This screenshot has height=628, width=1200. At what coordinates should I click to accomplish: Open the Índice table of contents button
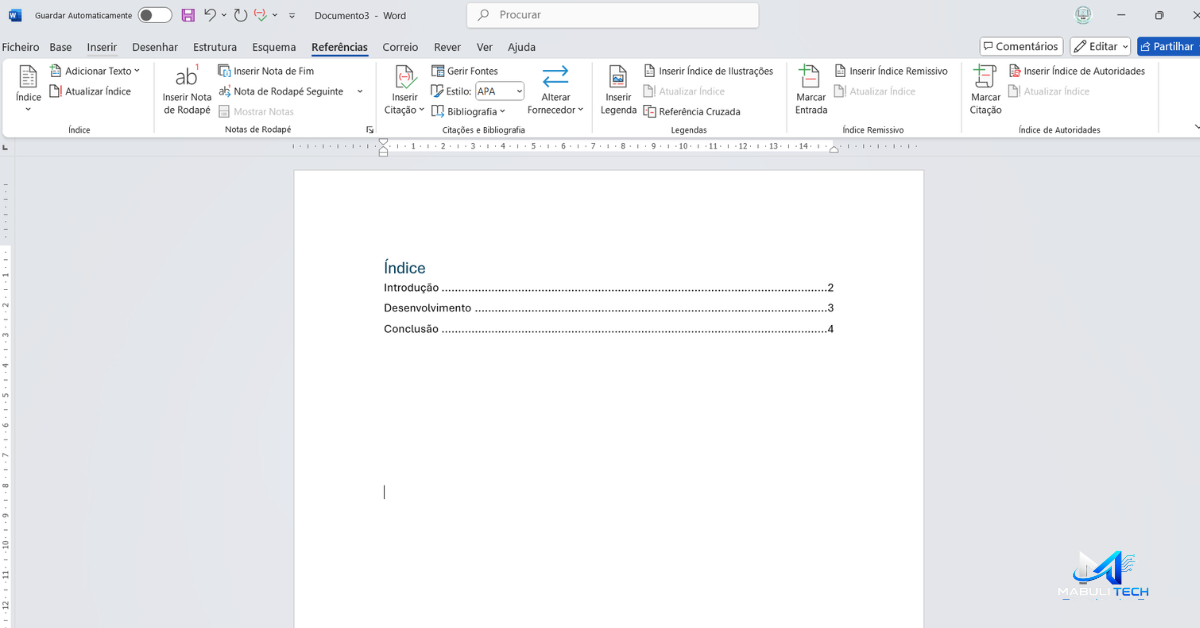[28, 90]
